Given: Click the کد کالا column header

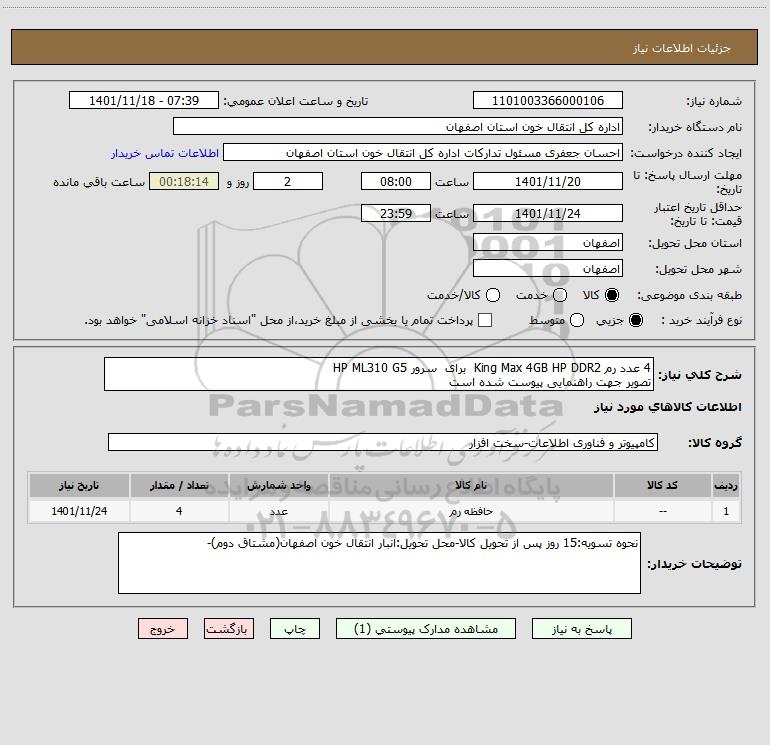Looking at the screenshot, I should 662,486.
